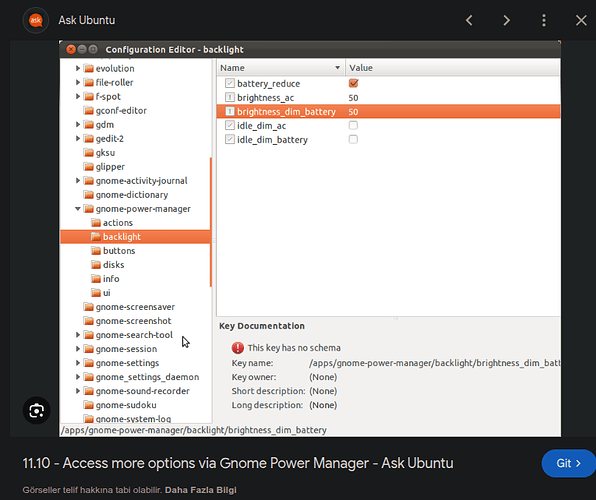Viewport: 596px width, 500px height.
Task: Enable the idle_dim_battery checkbox
Action: click(353, 139)
